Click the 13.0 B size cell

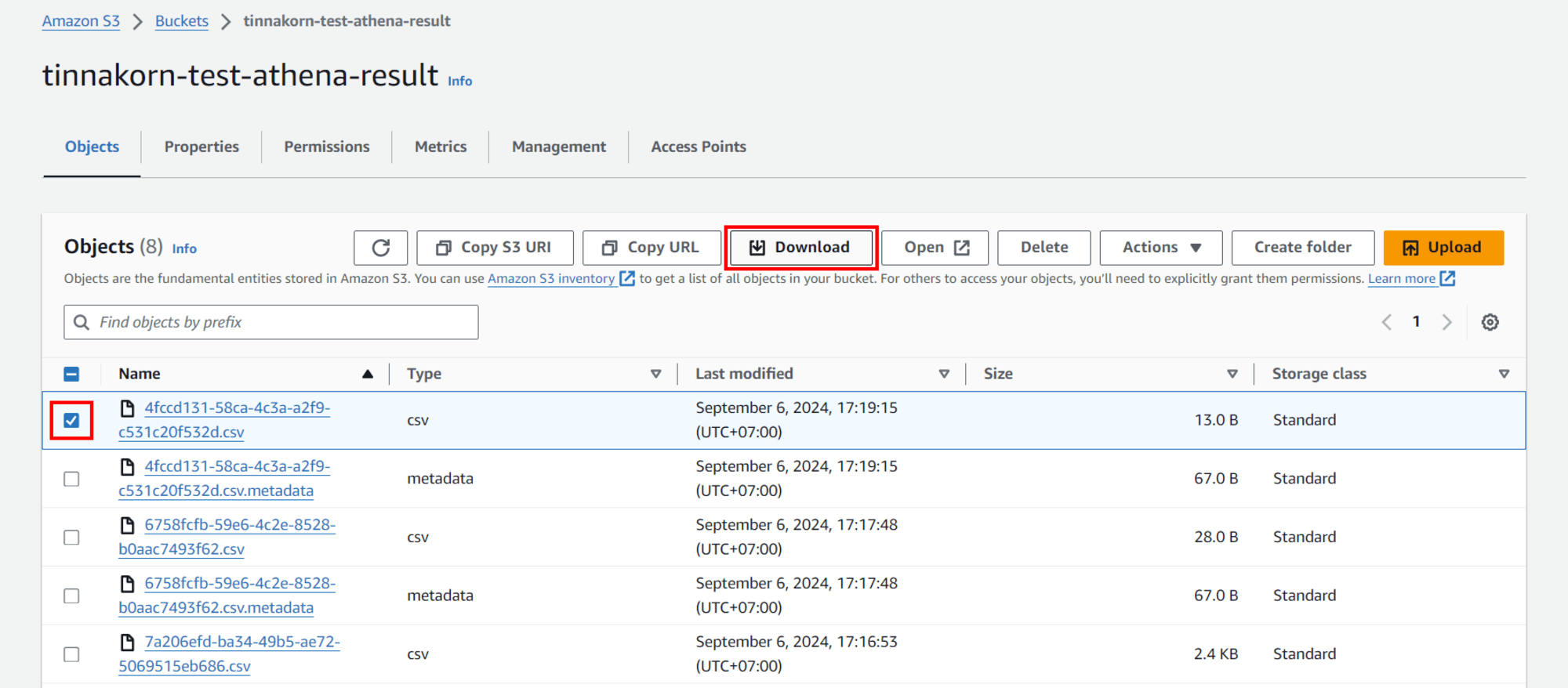coord(1216,420)
